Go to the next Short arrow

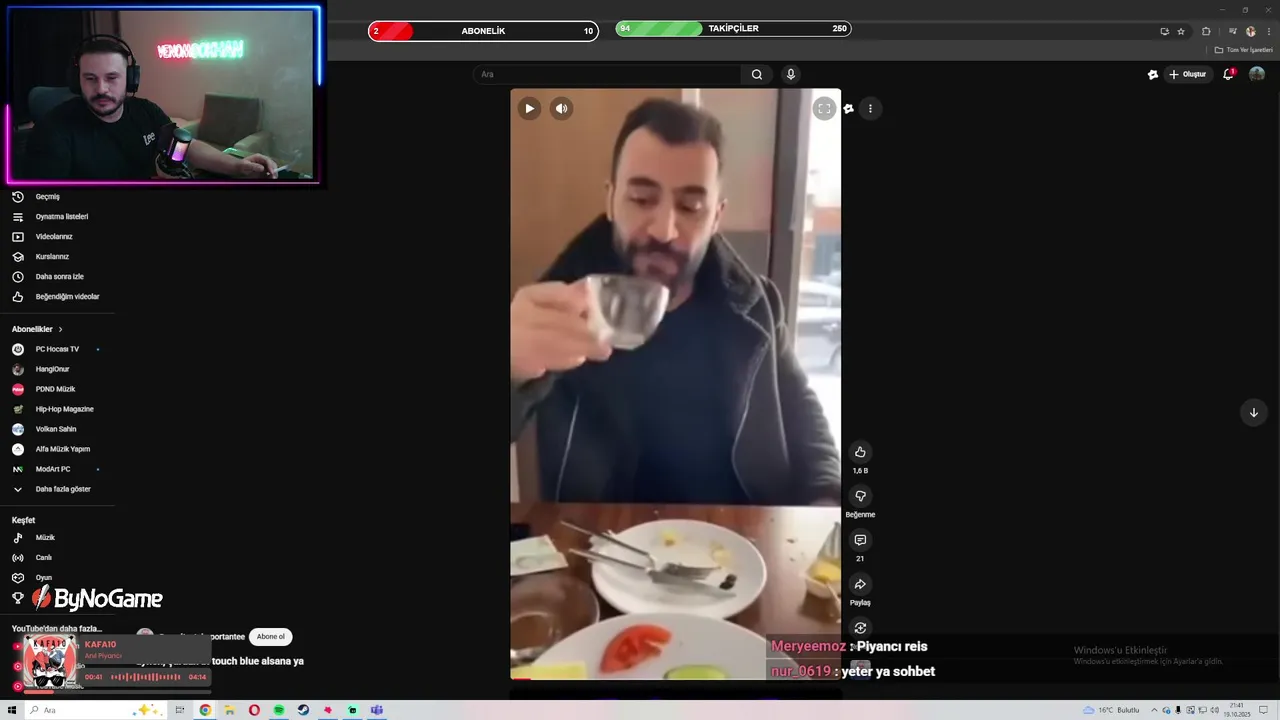tap(1253, 413)
